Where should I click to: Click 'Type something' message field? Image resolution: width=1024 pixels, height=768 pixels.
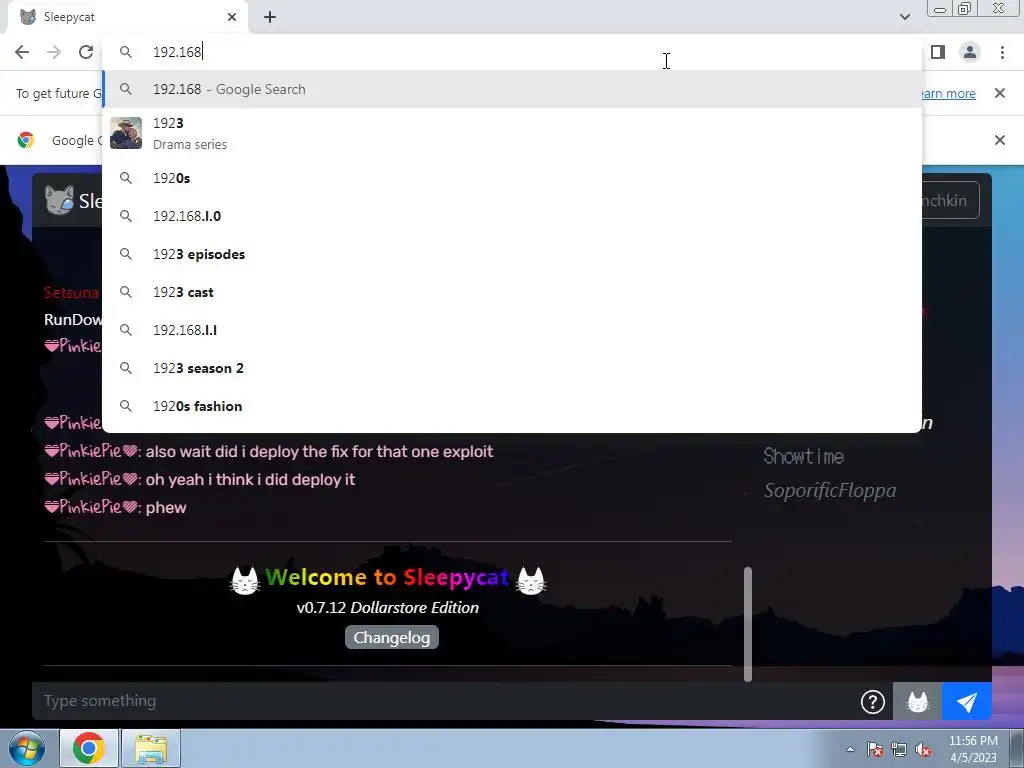pyautogui.click(x=444, y=701)
